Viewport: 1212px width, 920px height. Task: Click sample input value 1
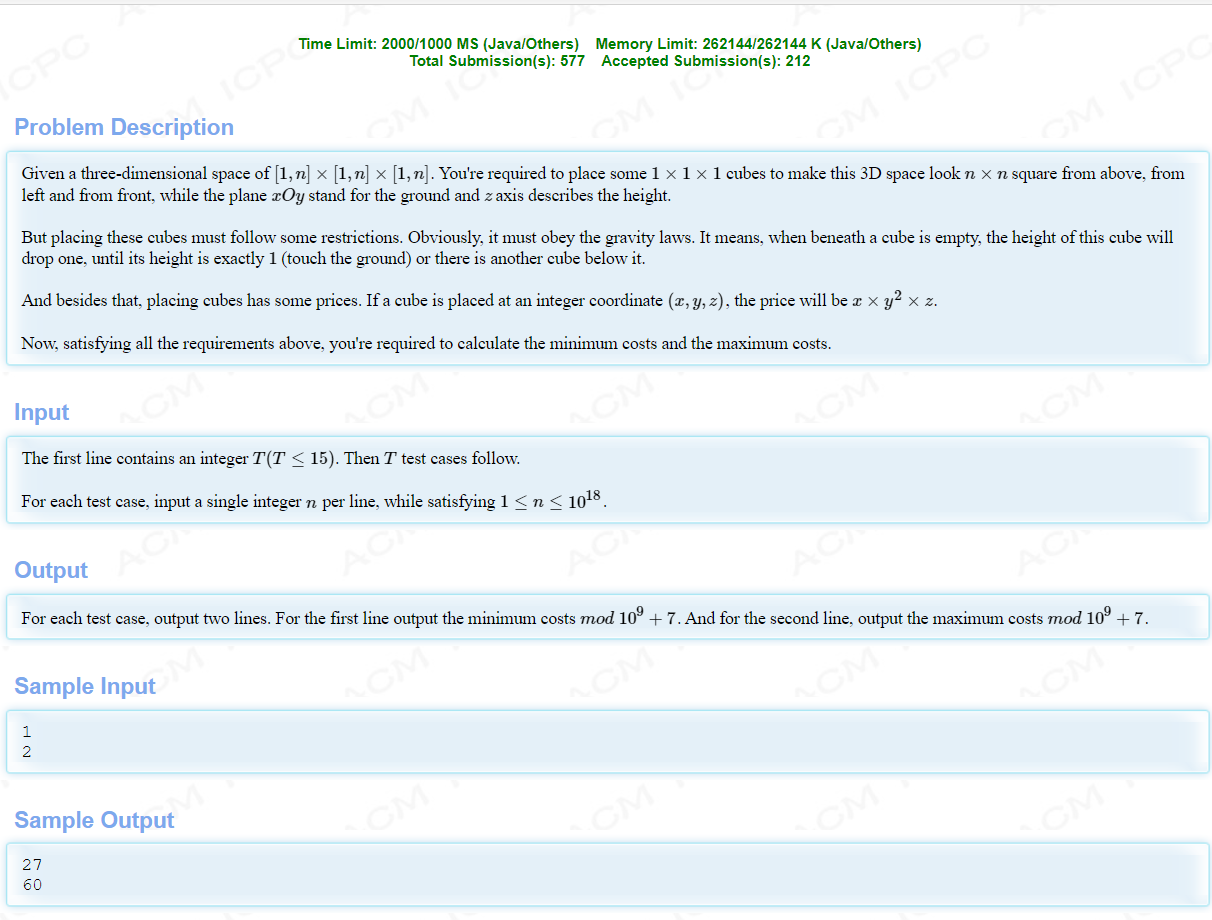click(x=27, y=732)
